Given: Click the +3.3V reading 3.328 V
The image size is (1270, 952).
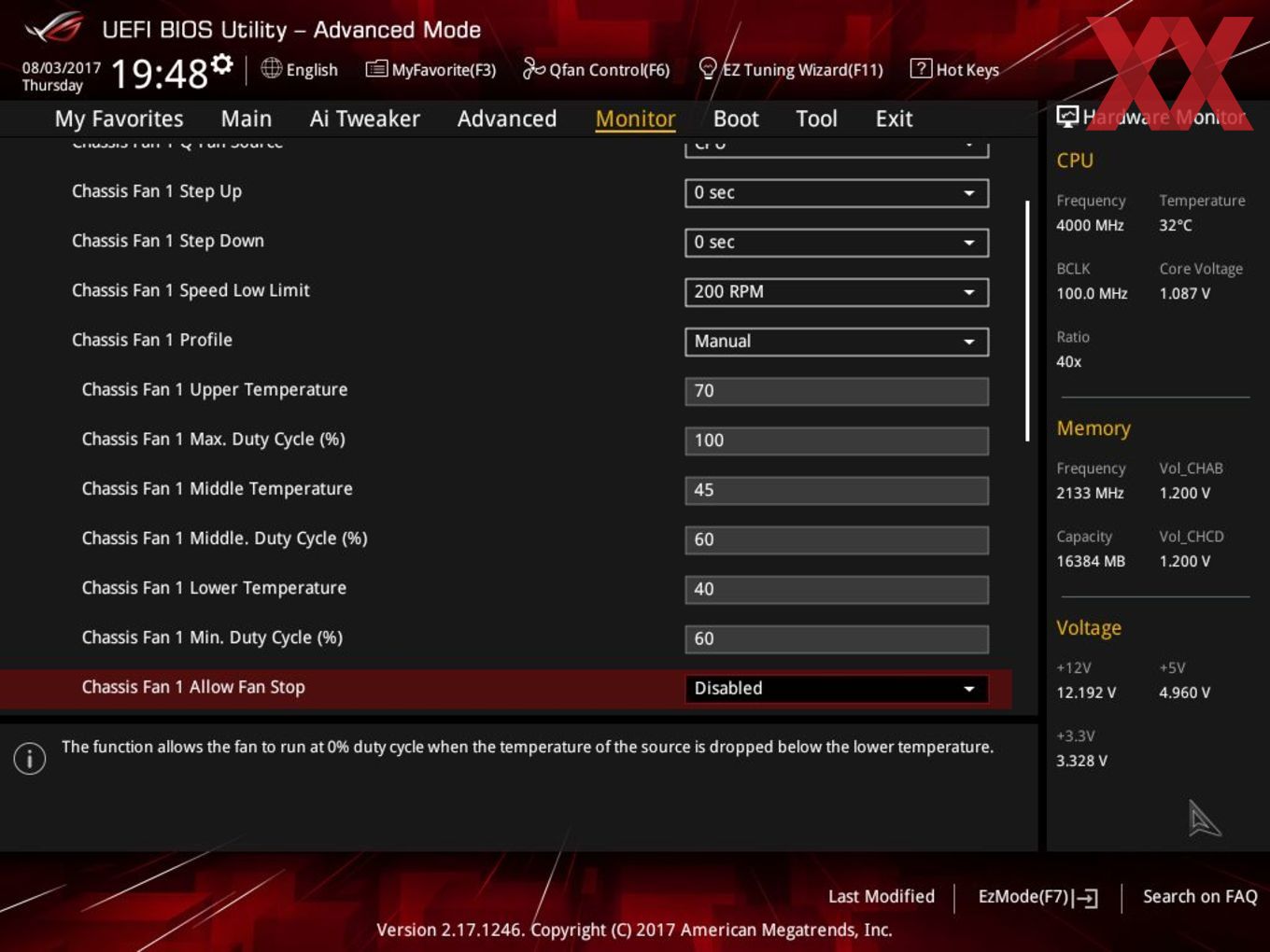Looking at the screenshot, I should [x=1082, y=761].
